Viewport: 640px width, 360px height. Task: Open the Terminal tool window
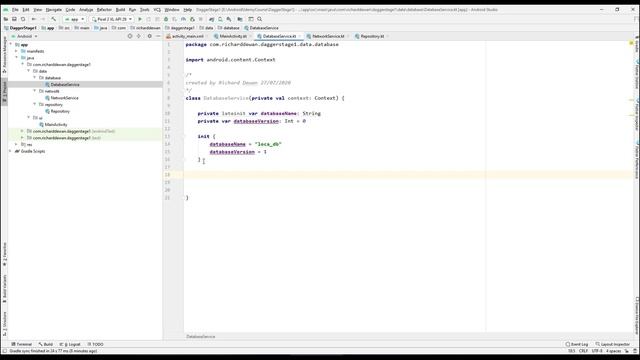22,344
